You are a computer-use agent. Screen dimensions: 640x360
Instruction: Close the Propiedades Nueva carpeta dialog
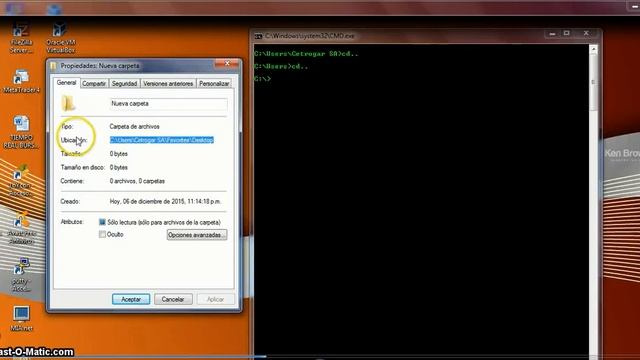[x=227, y=63]
